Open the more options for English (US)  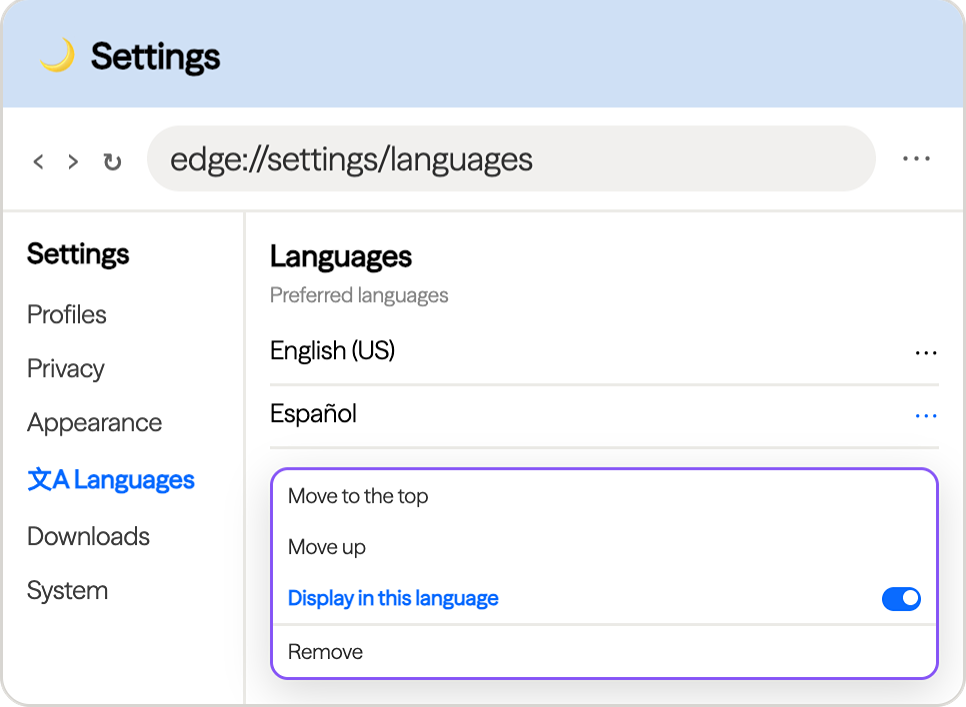pos(926,353)
